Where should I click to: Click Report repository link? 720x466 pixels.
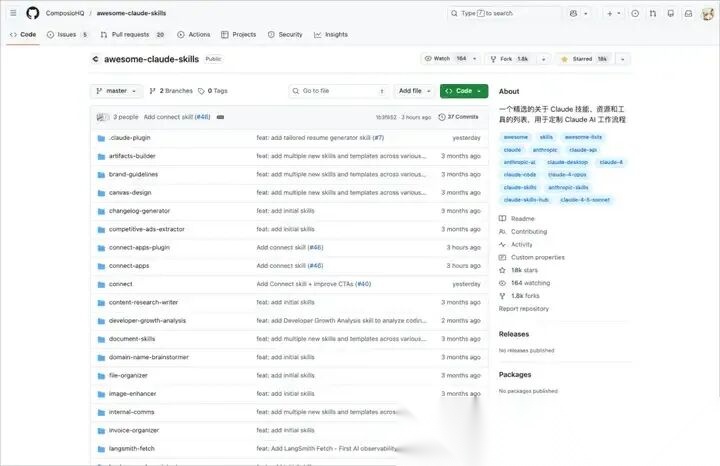(524, 309)
